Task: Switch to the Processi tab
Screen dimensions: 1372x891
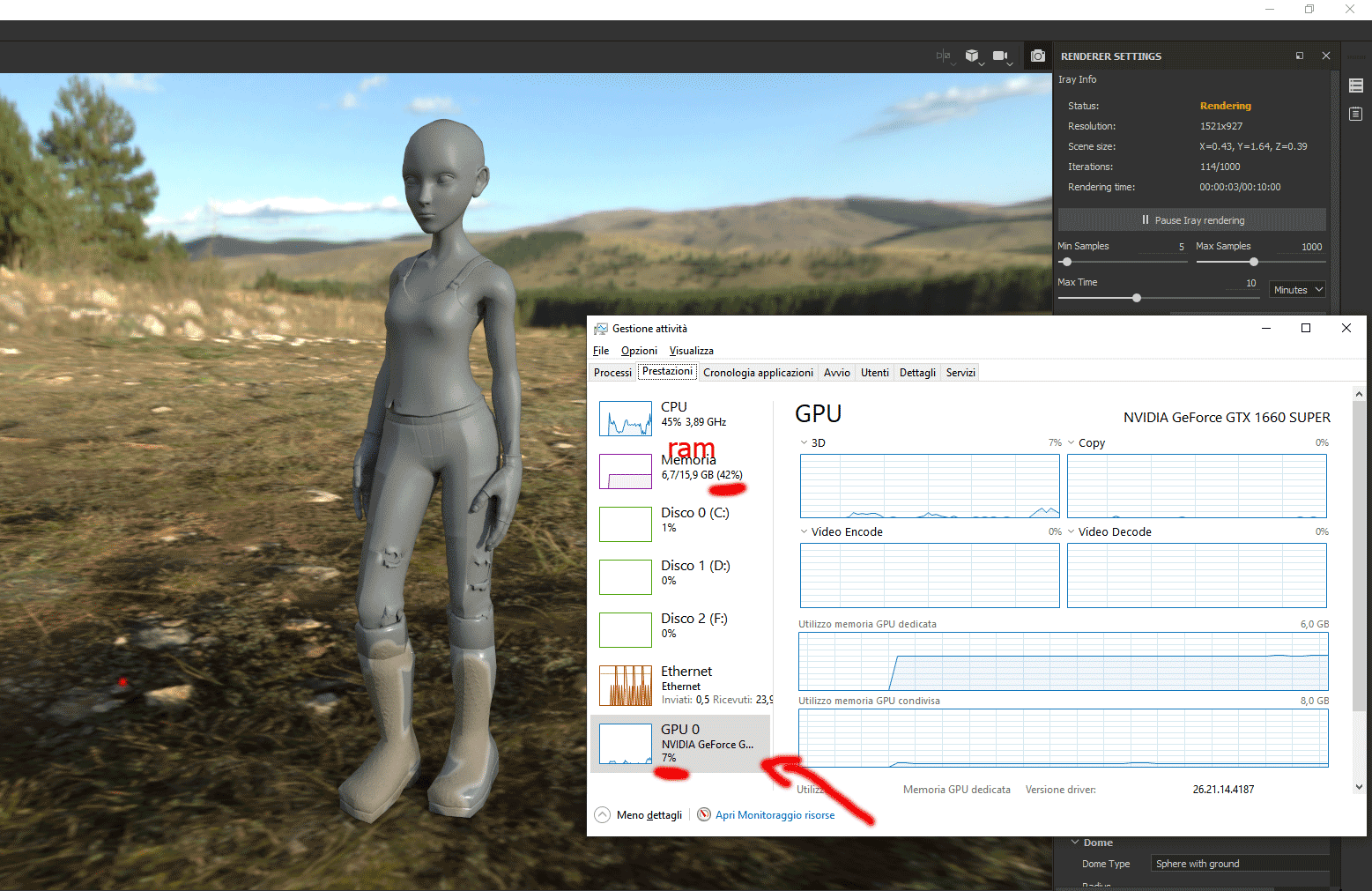Action: (x=612, y=373)
